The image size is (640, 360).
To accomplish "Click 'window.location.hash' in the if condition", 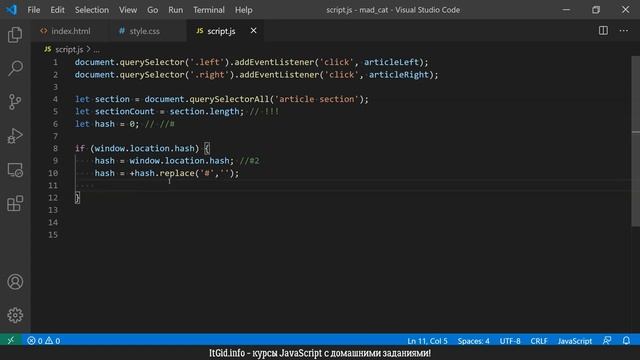I will pos(144,148).
